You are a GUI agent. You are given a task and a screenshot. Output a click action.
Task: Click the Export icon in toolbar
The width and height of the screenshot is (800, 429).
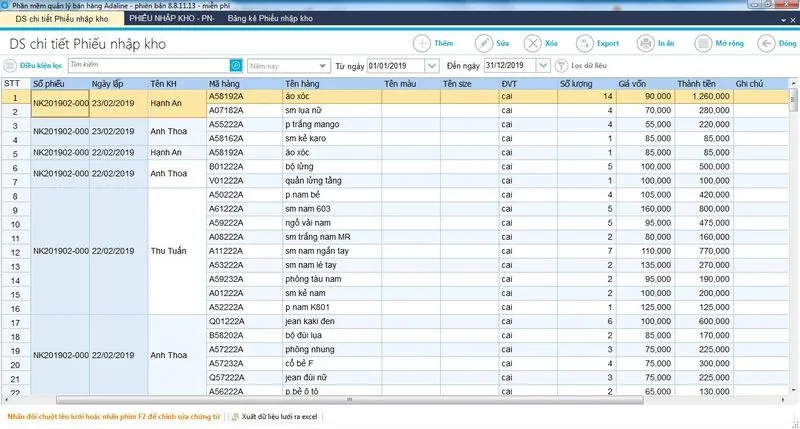[586, 44]
